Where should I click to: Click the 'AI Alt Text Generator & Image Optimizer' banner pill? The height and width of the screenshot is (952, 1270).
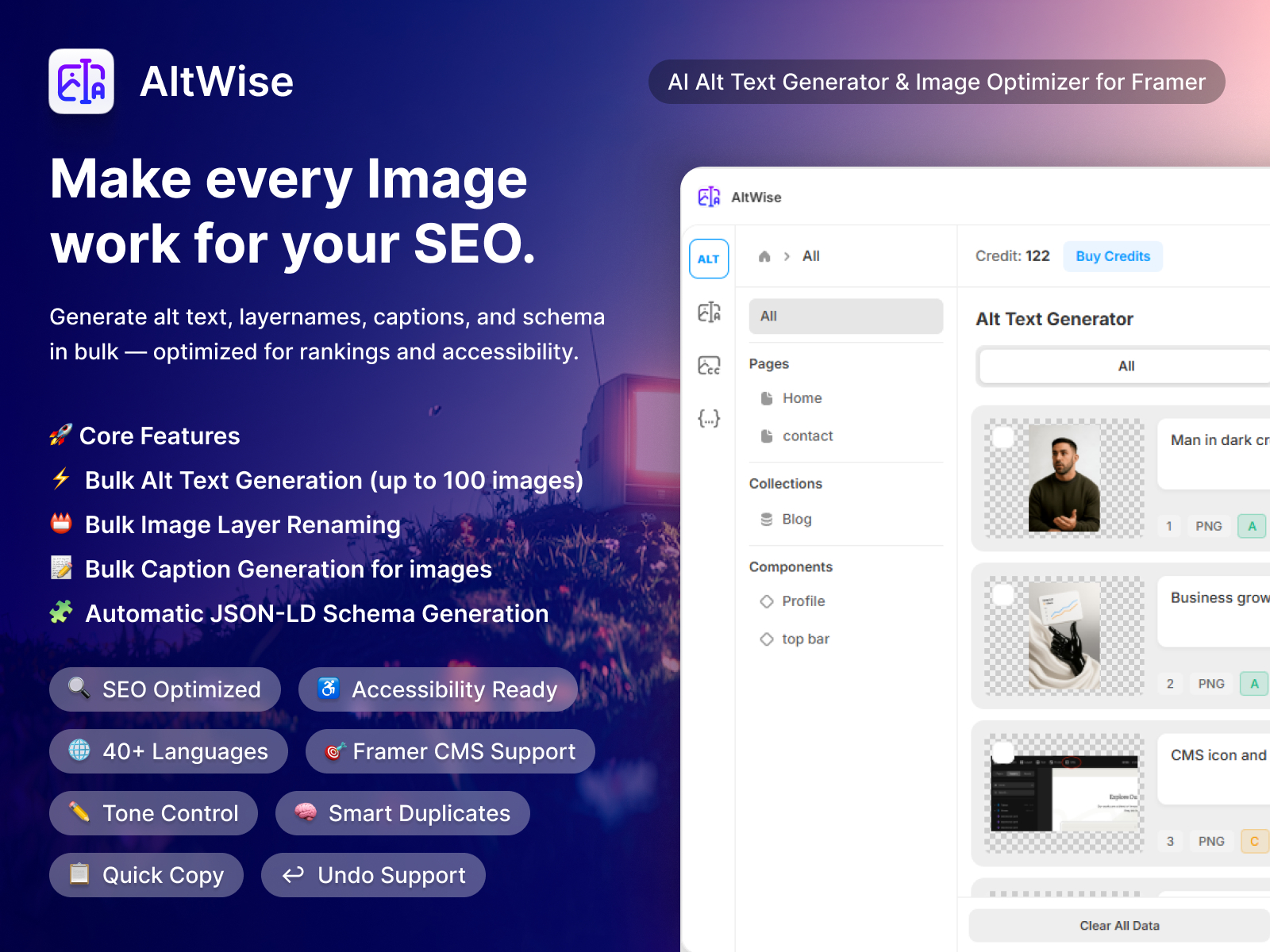point(937,82)
